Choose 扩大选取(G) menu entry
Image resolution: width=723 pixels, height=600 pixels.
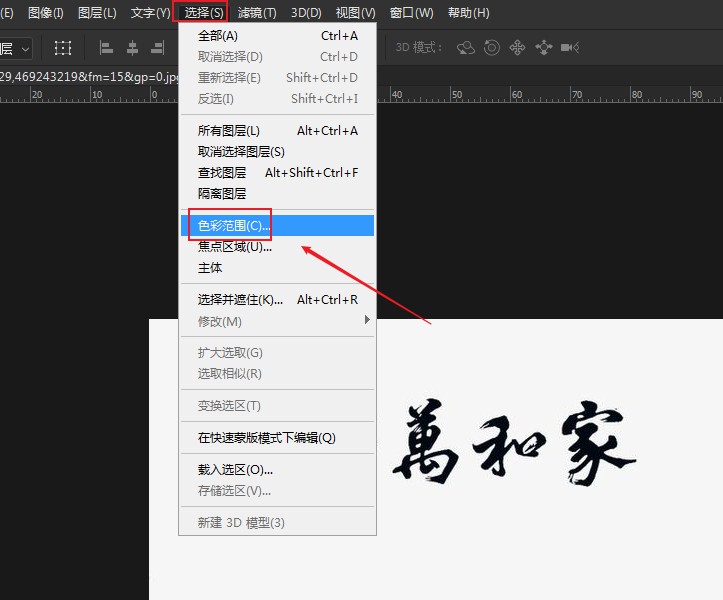(278, 353)
